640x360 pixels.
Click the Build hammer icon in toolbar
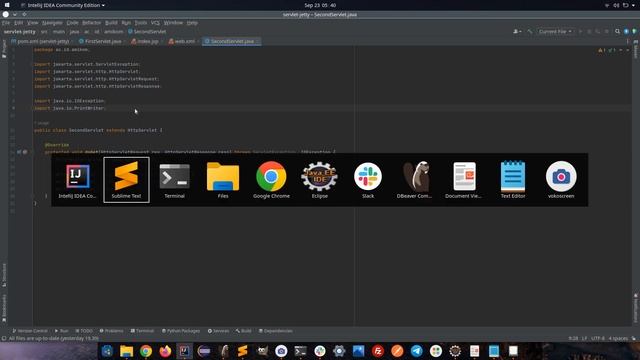coord(530,31)
